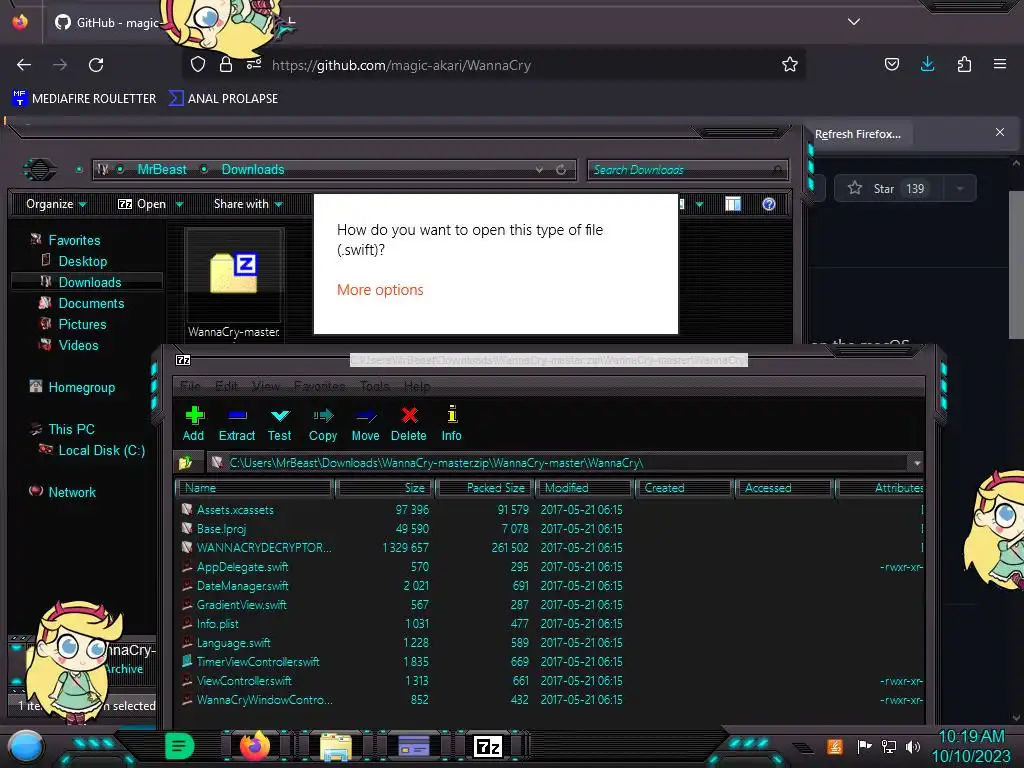Open the Edit menu in 7-Zip
This screenshot has height=768, width=1024.
tap(226, 386)
